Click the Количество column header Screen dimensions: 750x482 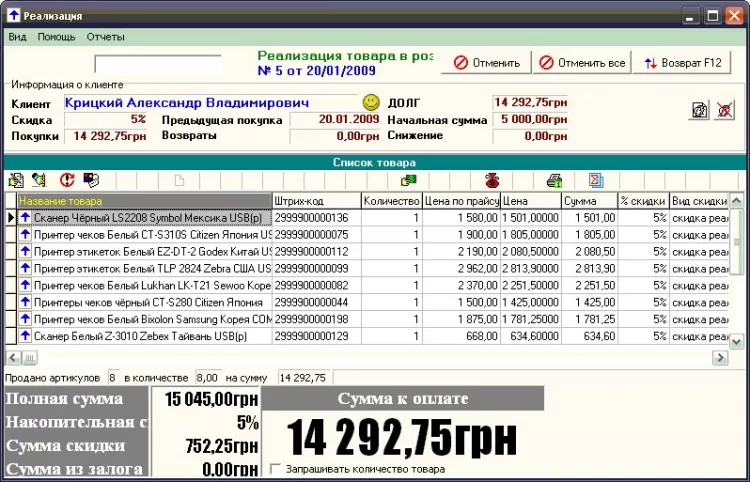coord(391,201)
